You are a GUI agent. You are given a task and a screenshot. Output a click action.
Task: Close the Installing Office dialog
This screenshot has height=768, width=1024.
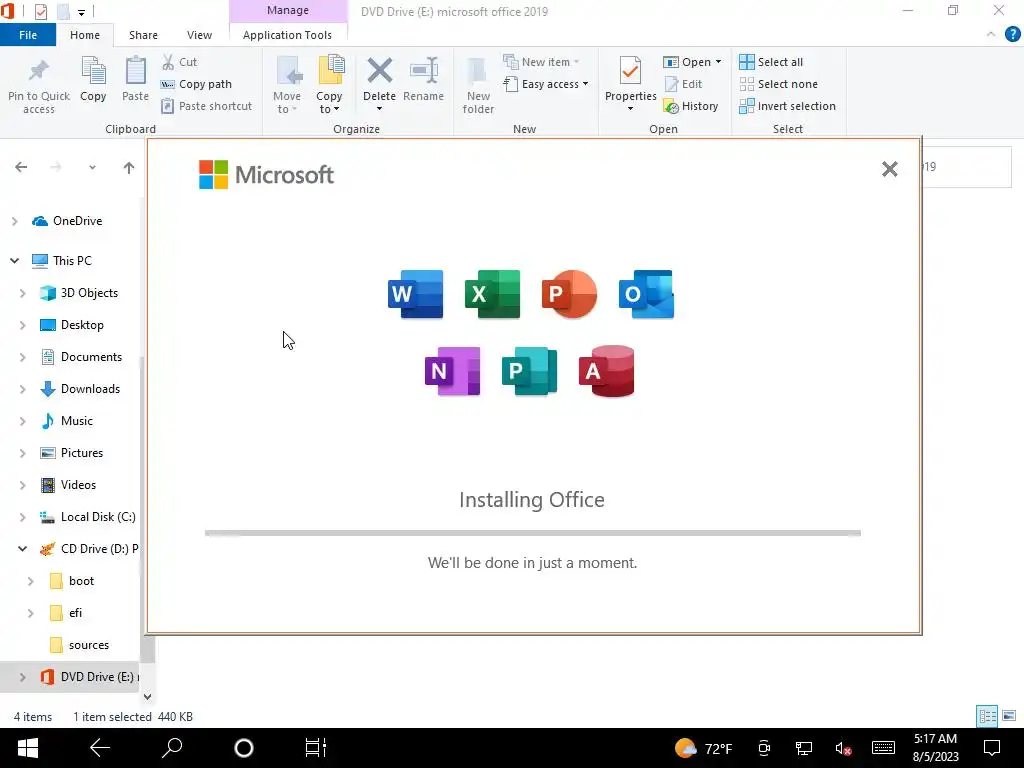pyautogui.click(x=889, y=169)
